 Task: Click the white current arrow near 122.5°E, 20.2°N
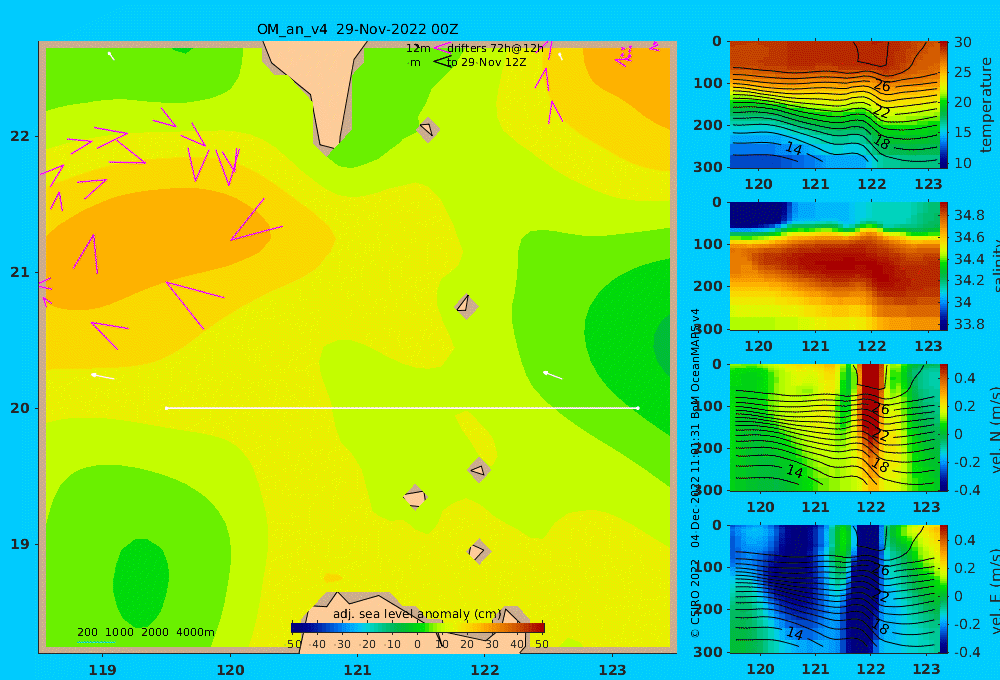tap(552, 375)
